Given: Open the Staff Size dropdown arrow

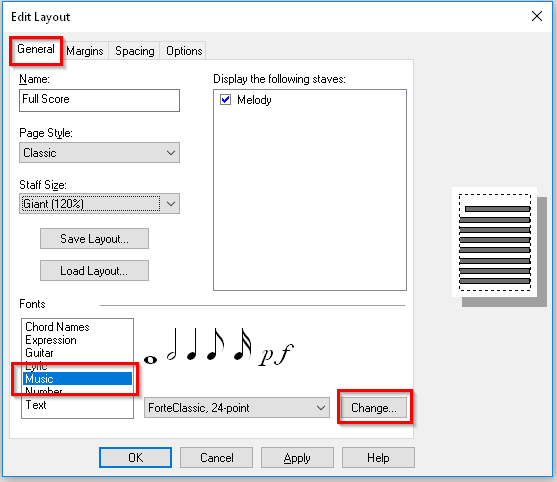Looking at the screenshot, I should coord(171,204).
